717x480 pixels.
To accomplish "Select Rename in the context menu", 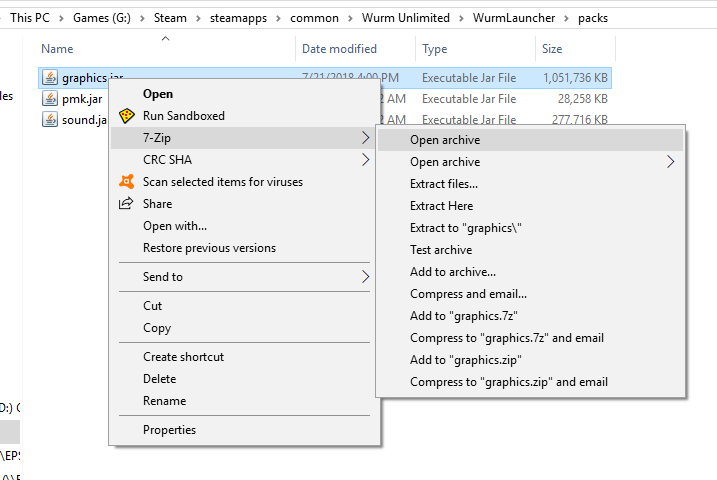I will pyautogui.click(x=245, y=400).
